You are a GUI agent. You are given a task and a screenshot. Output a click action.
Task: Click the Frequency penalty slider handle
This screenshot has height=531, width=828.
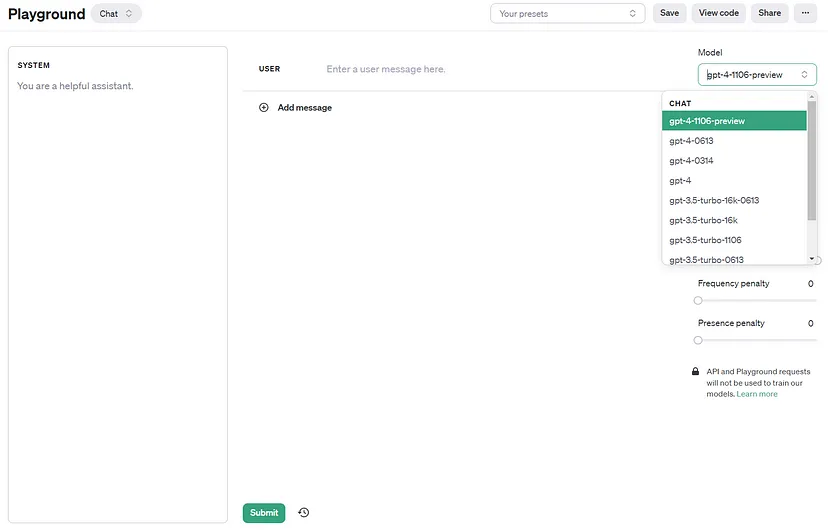[x=698, y=300]
